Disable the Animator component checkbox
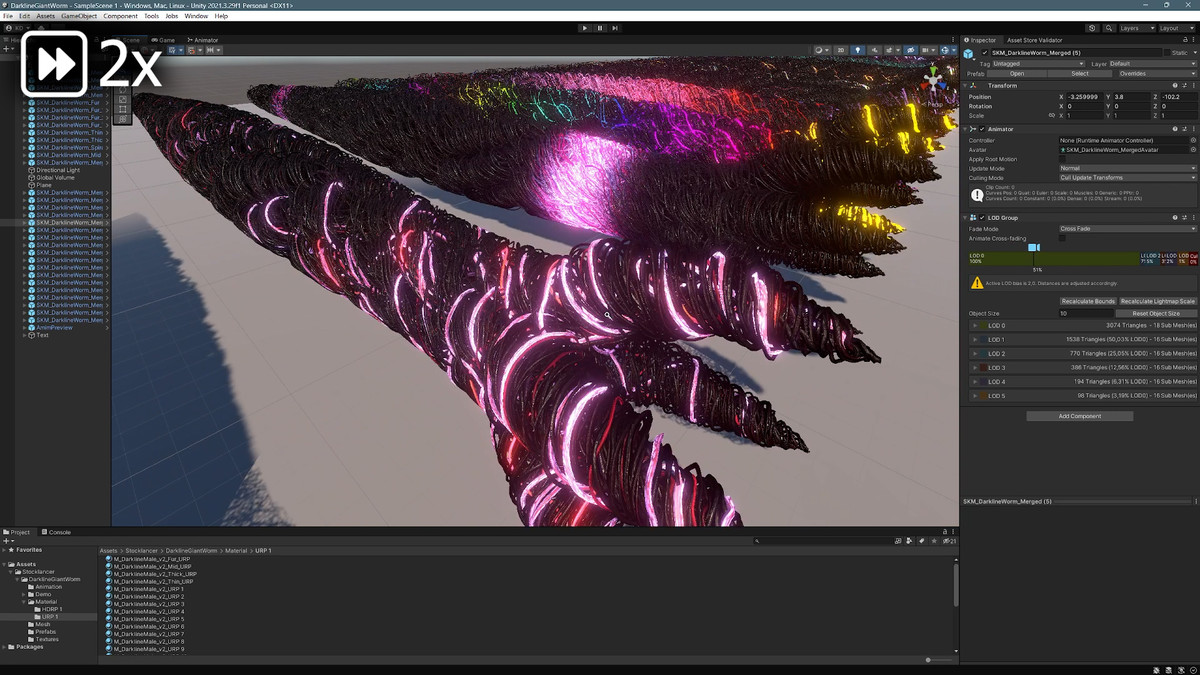 coord(983,130)
